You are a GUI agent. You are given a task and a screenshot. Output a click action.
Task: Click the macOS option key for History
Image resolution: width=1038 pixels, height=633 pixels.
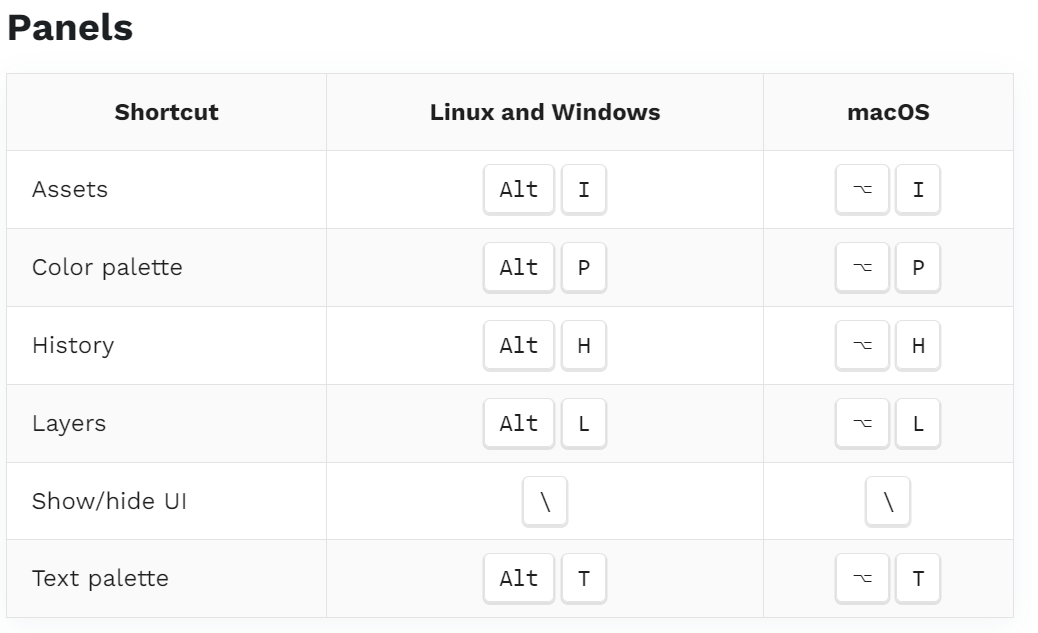point(862,346)
